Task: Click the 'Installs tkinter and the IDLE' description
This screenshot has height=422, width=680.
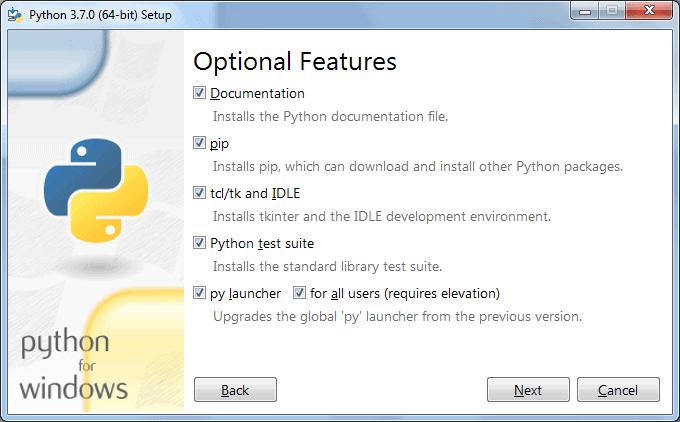Action: point(382,216)
